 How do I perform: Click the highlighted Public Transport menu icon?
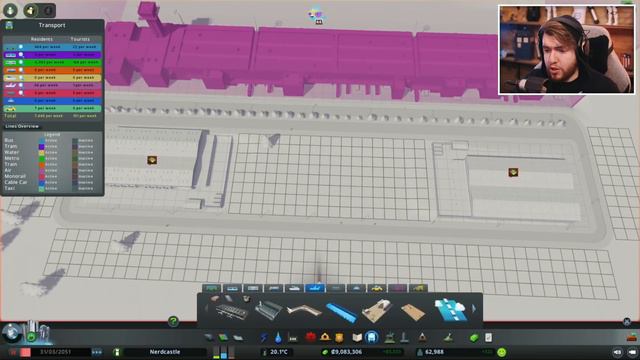[x=371, y=338]
